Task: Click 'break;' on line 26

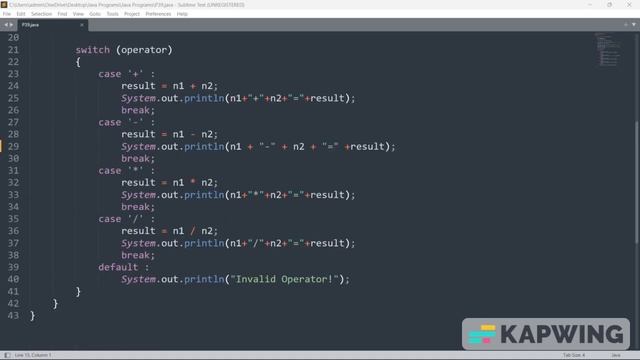Action: click(x=138, y=110)
